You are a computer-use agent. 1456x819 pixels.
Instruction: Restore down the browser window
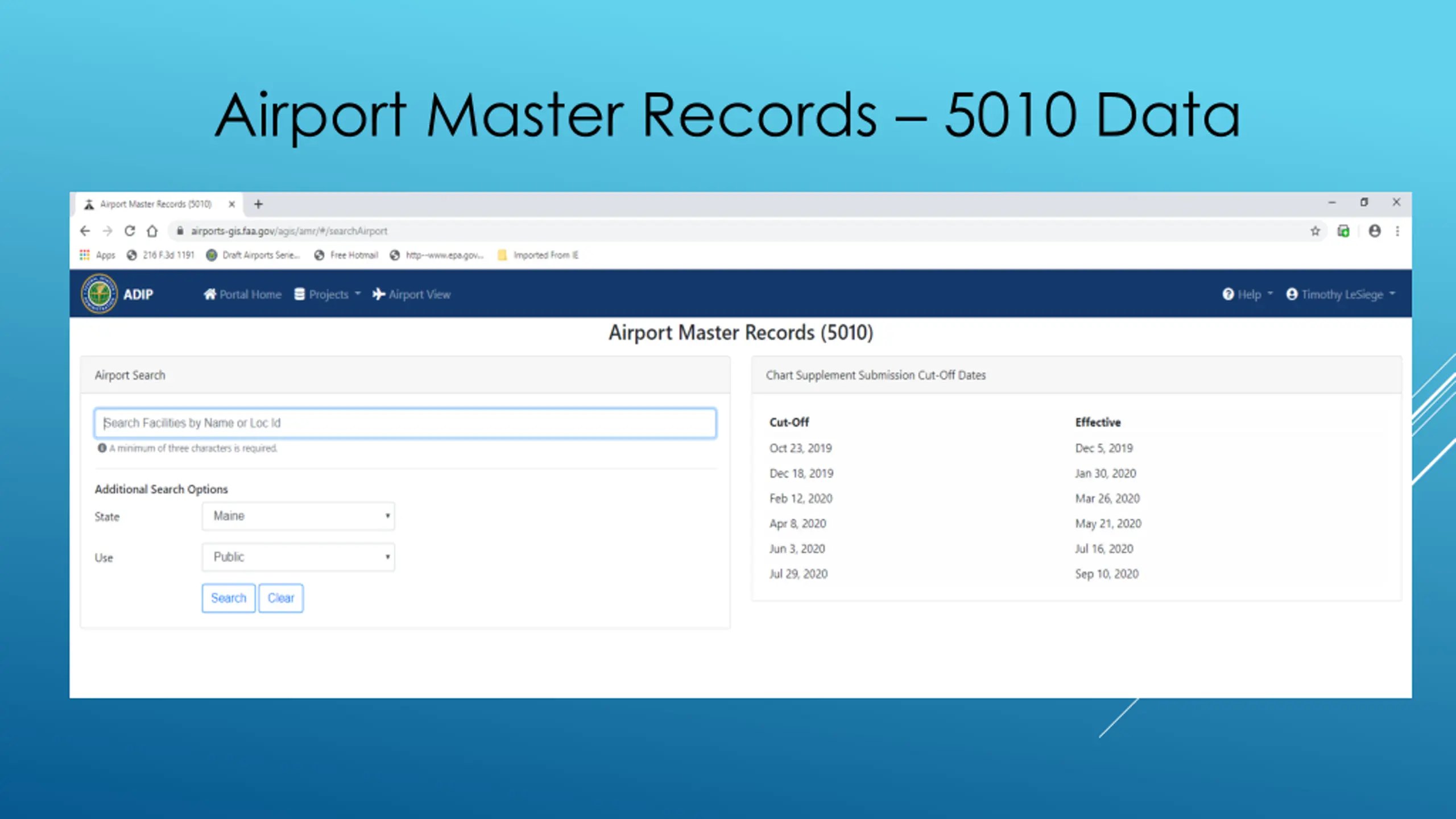1364,202
